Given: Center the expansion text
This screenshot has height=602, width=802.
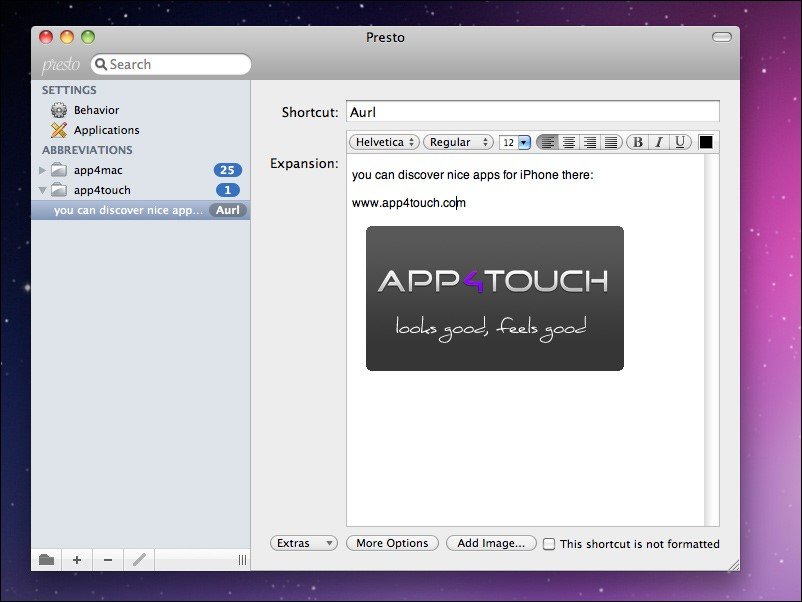Looking at the screenshot, I should coord(569,142).
